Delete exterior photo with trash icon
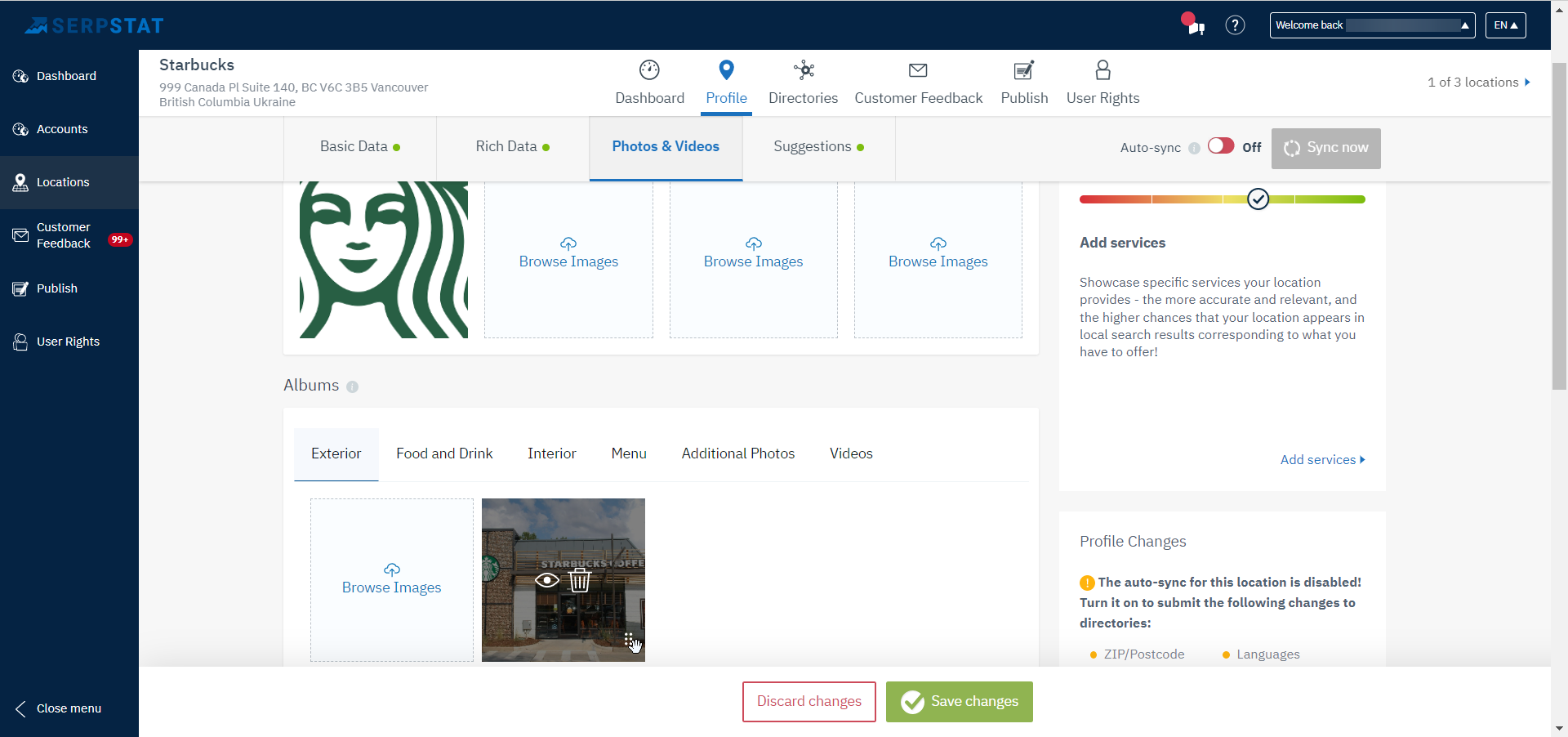Viewport: 1568px width, 737px height. tap(579, 580)
